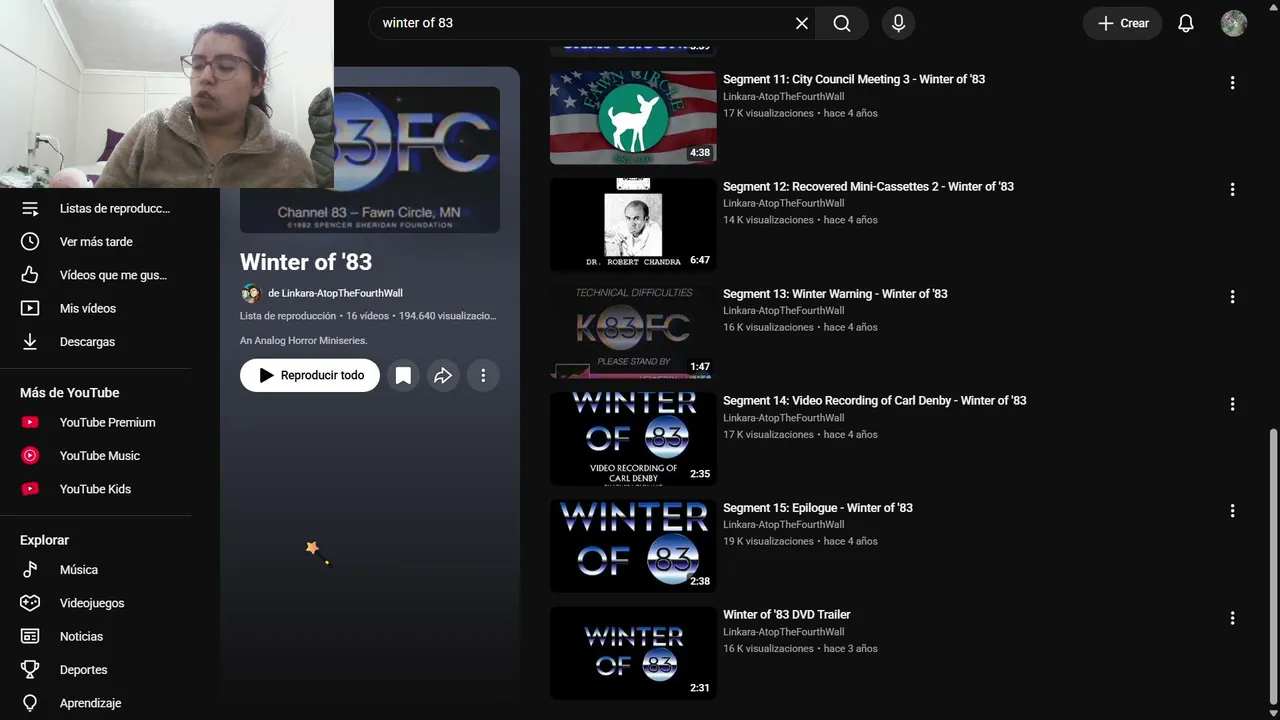Open the Winter of '83 DVD Trailer thumbnail
The height and width of the screenshot is (720, 1280).
[633, 653]
